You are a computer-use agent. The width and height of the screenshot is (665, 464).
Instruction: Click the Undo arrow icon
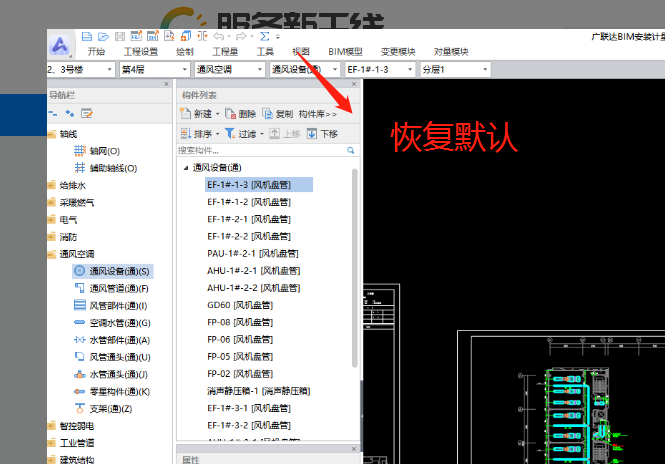(x=219, y=36)
